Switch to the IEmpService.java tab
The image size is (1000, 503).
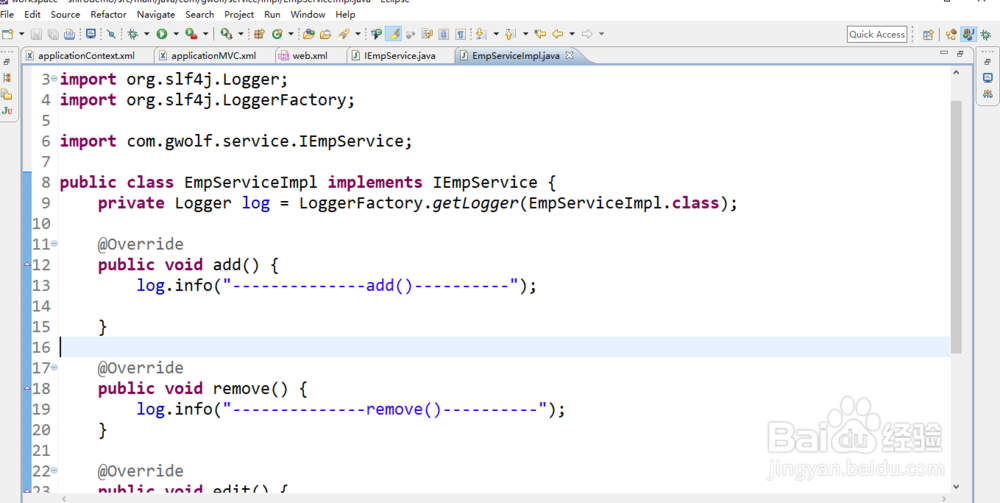coord(399,55)
